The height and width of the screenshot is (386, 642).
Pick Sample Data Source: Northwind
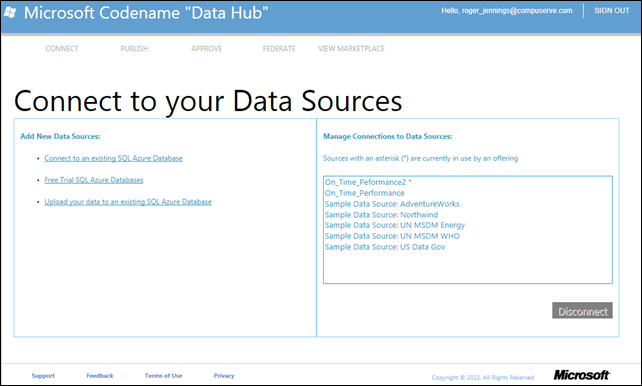[x=468, y=214]
